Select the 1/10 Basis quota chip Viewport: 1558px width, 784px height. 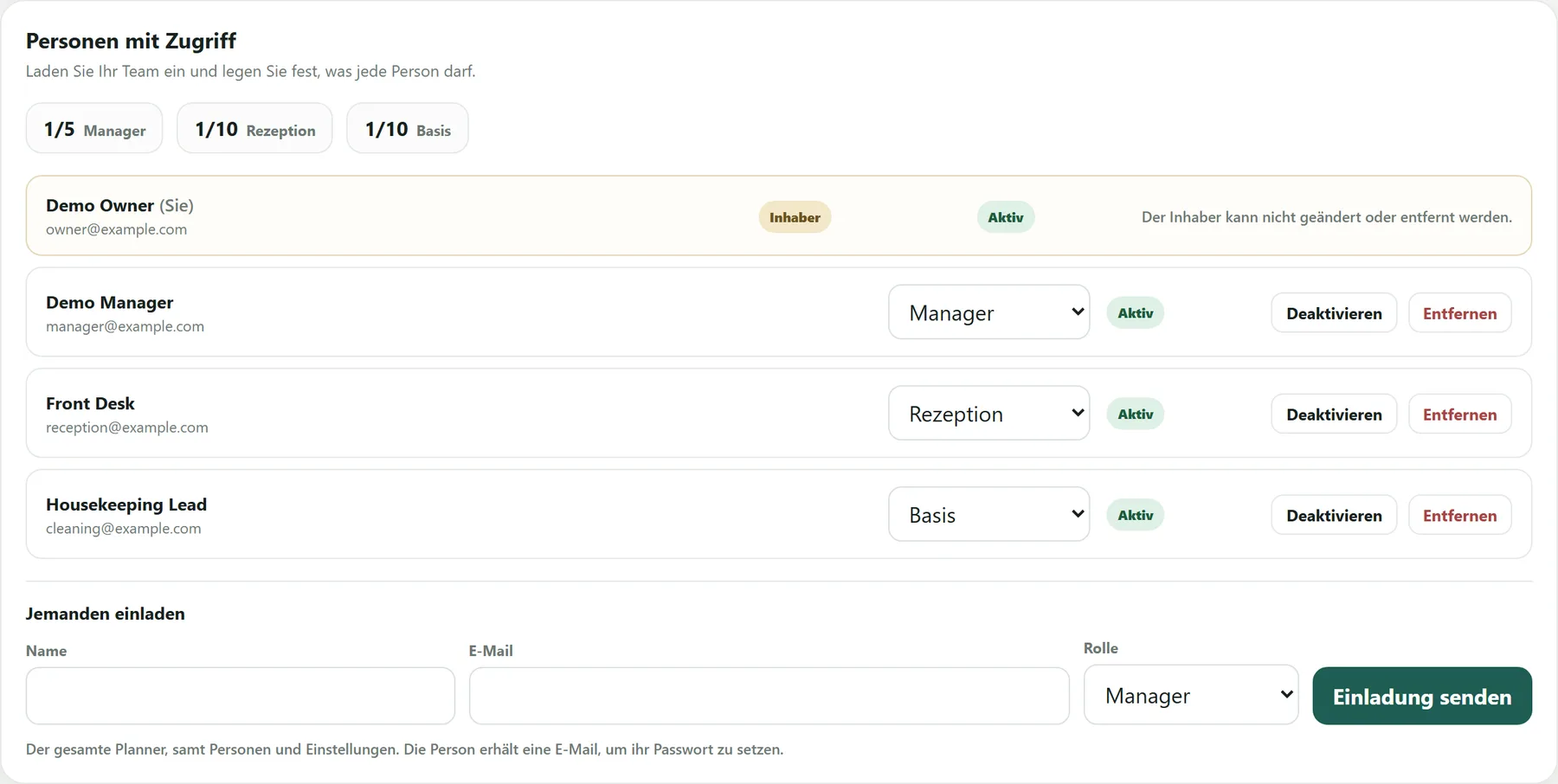pyautogui.click(x=408, y=129)
